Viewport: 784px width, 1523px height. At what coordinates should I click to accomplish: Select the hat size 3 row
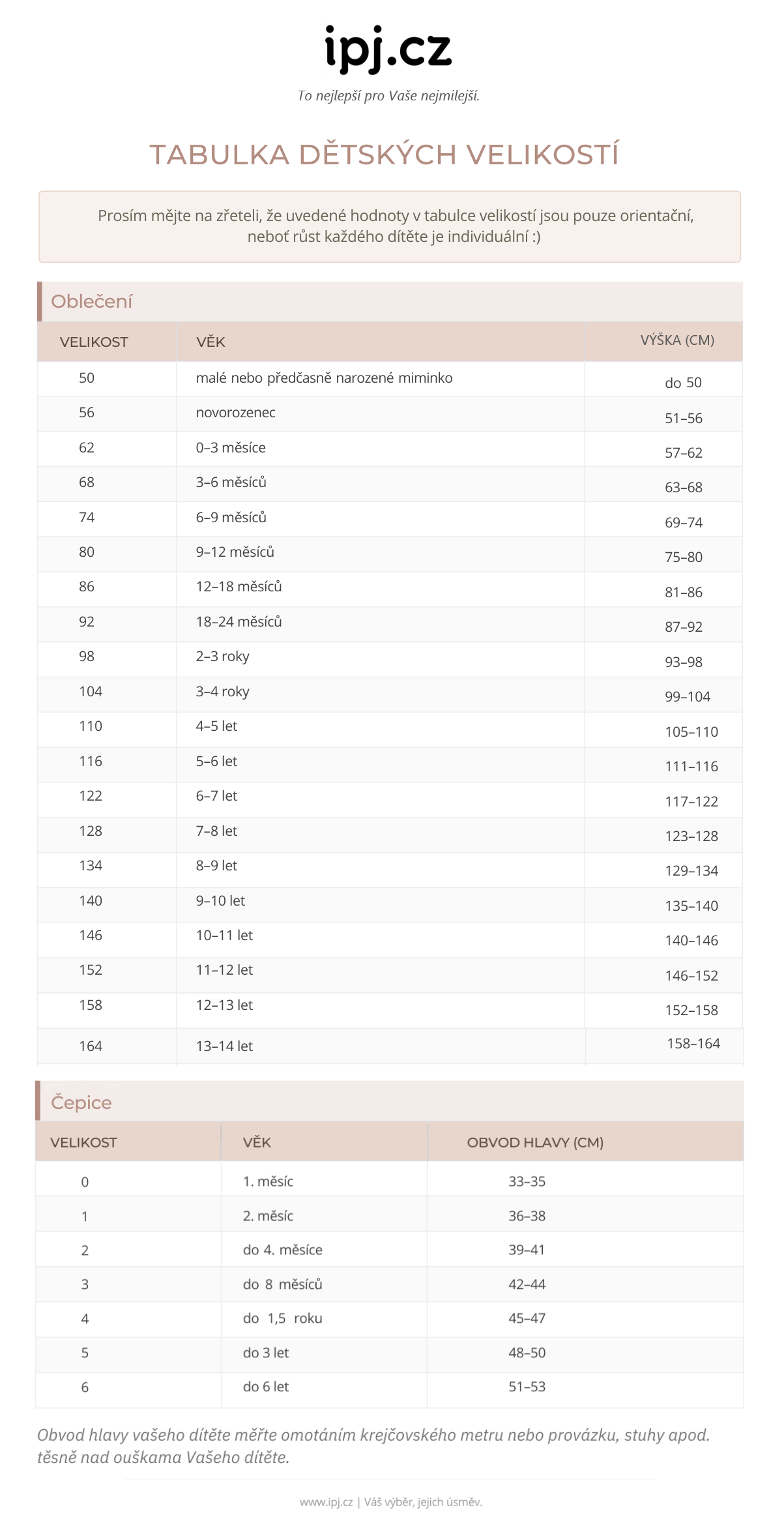(x=390, y=1284)
